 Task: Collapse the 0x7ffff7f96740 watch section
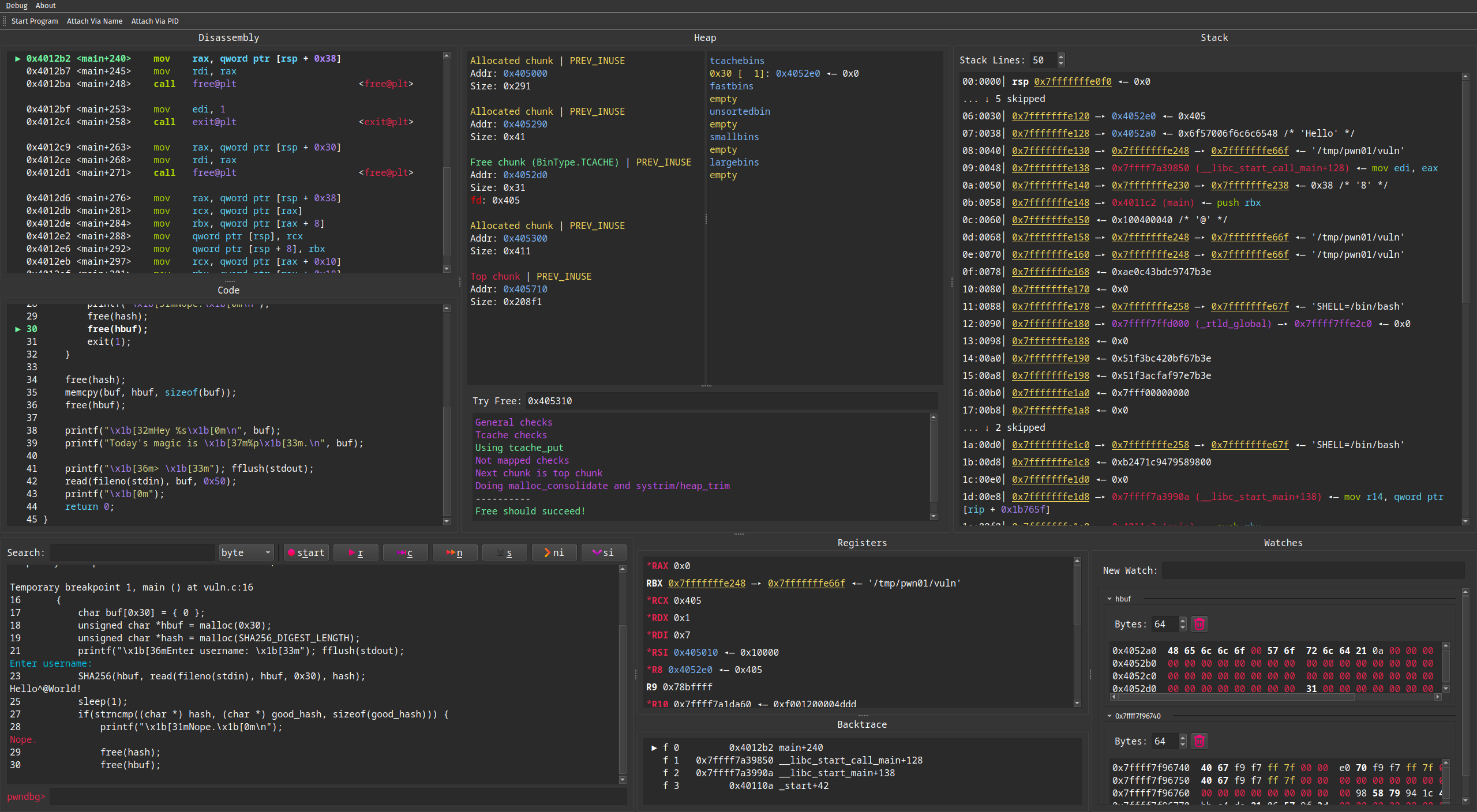[1109, 716]
